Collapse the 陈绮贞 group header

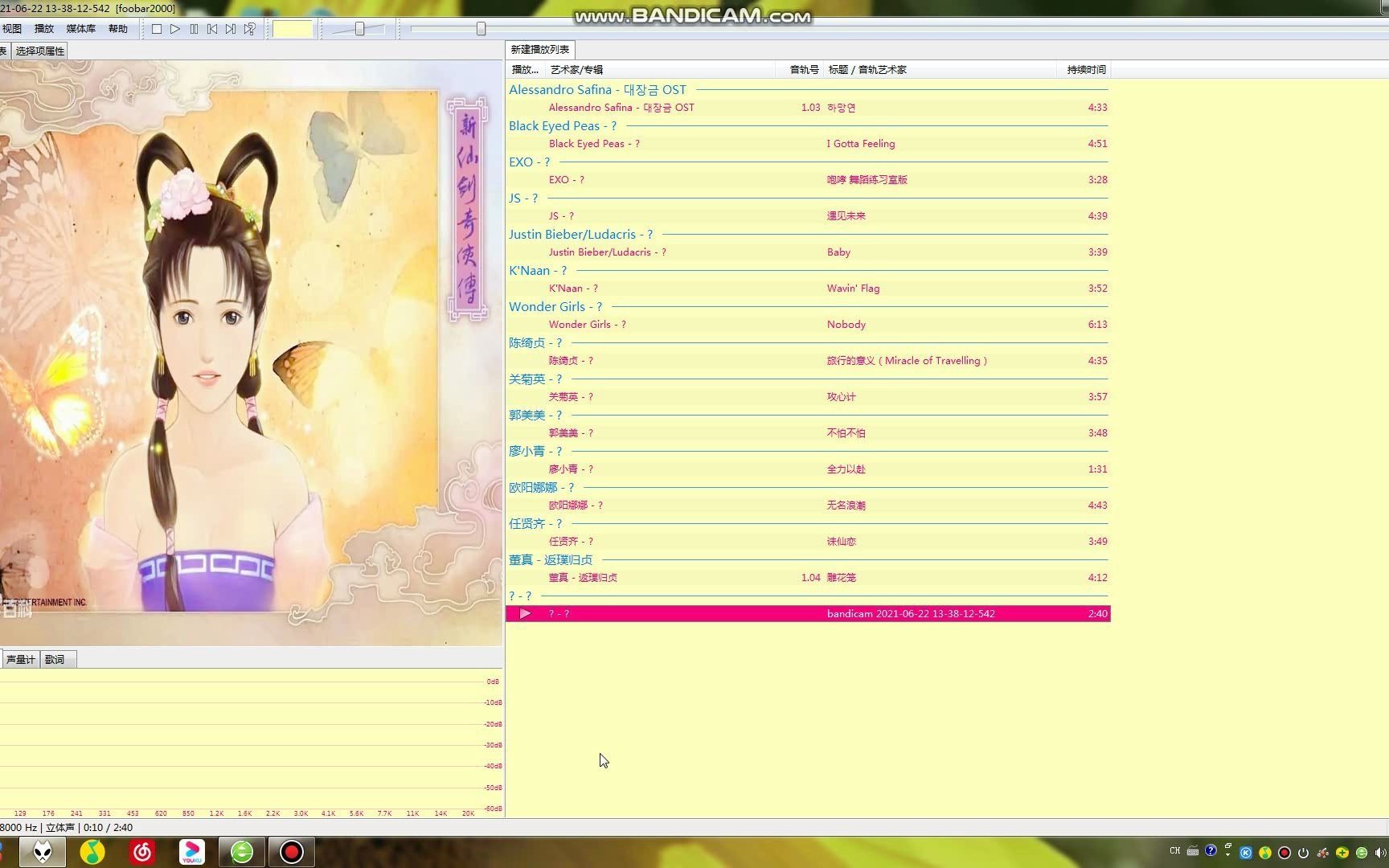click(808, 343)
